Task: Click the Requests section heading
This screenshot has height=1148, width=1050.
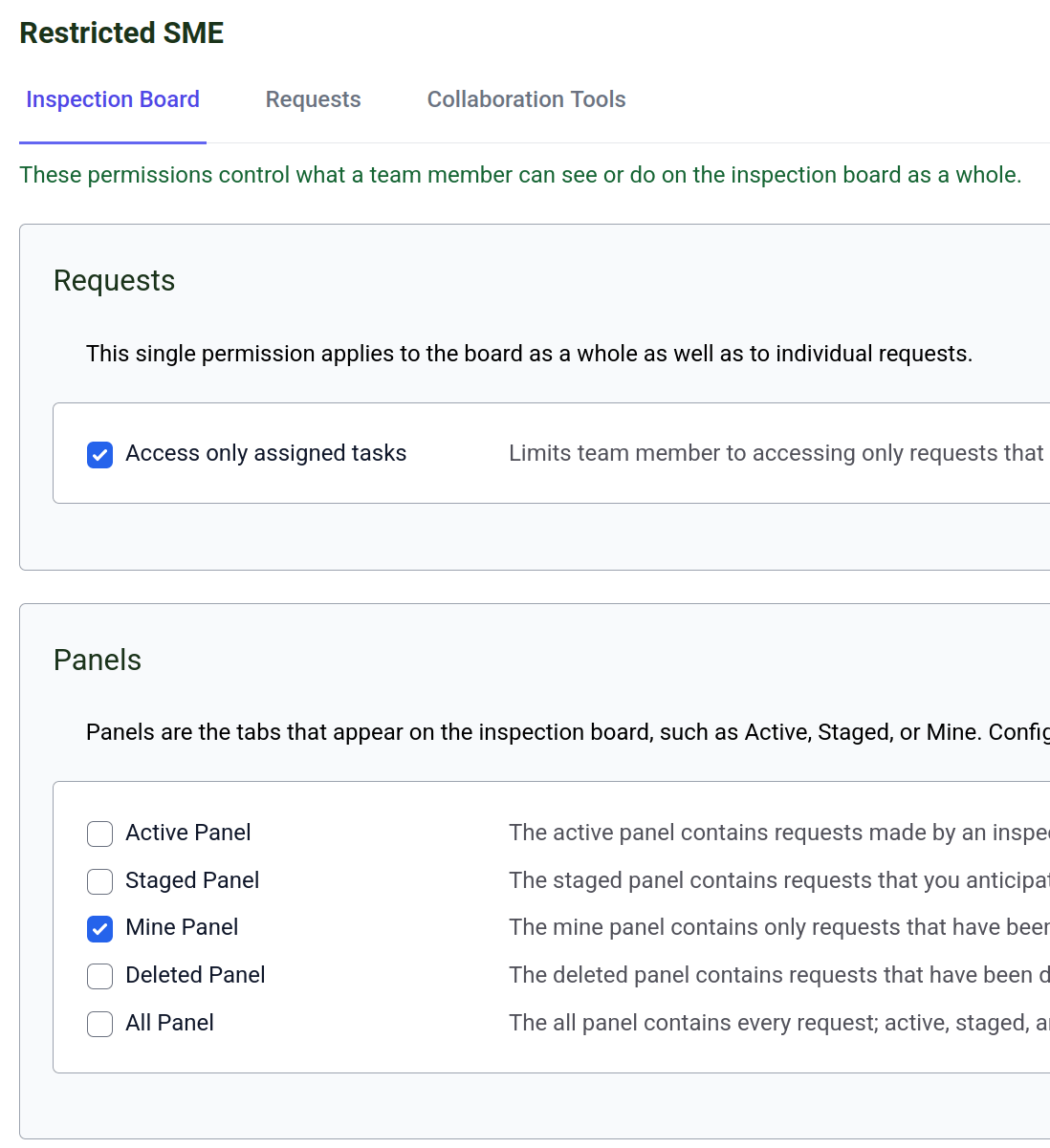Action: (x=114, y=281)
